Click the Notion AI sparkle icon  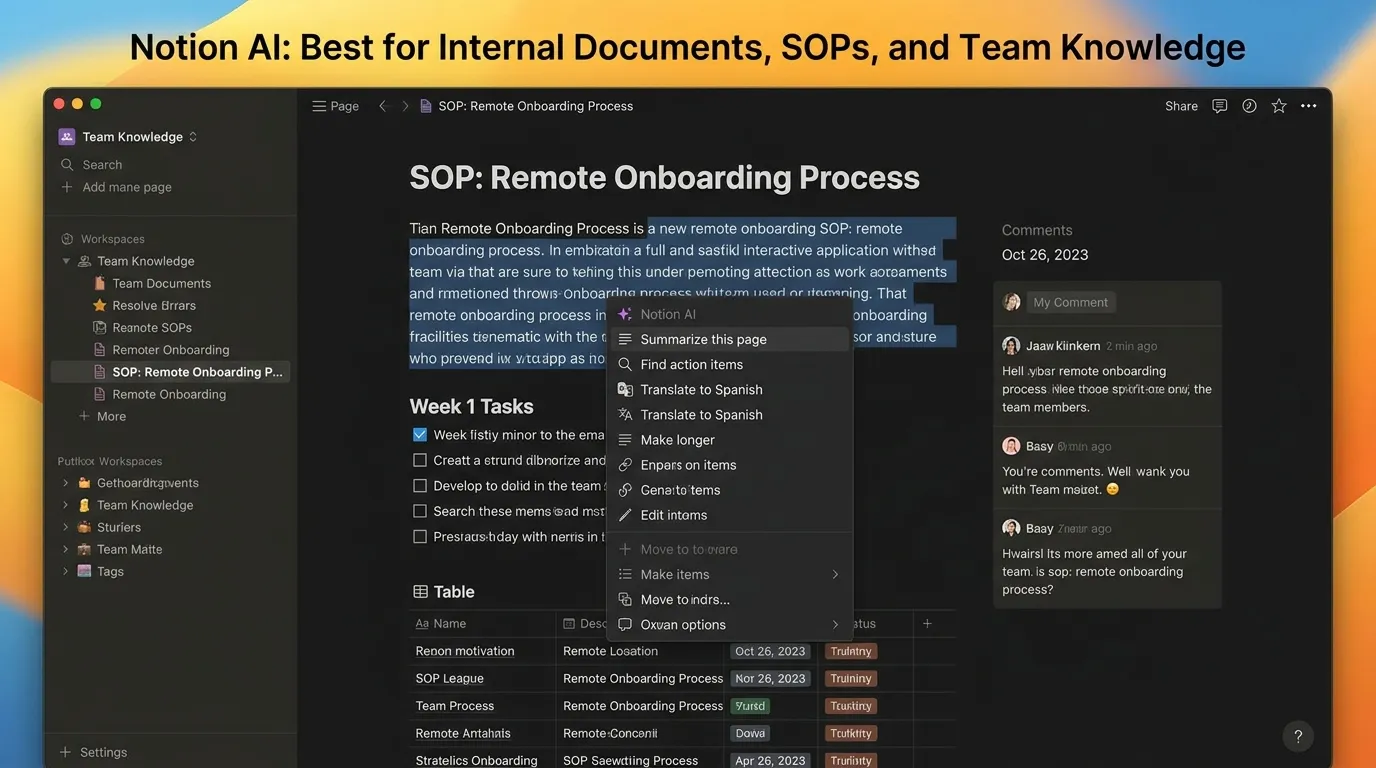tap(625, 314)
